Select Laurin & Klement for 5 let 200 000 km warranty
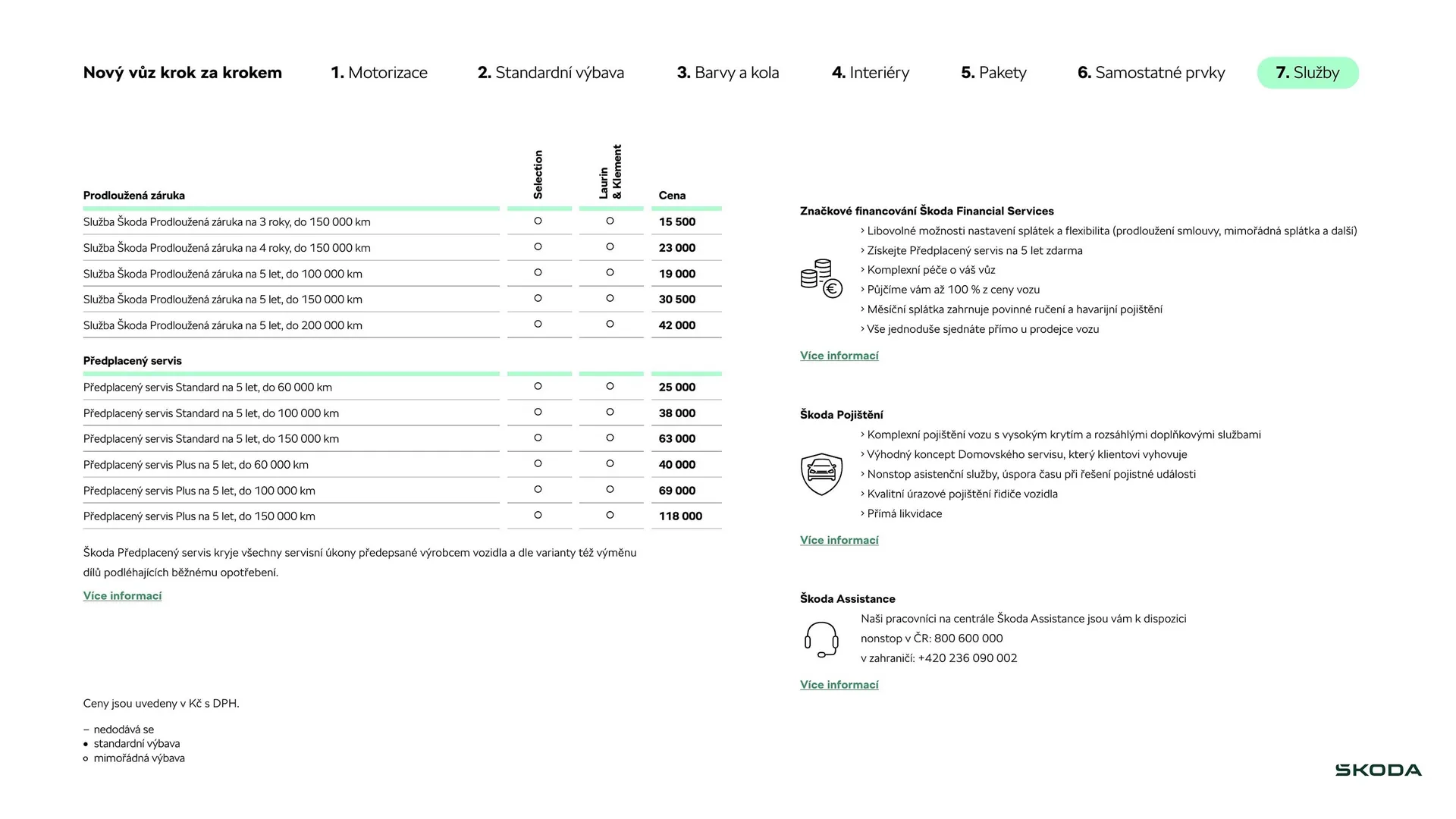Screen dimensions: 1456x819 [610, 325]
